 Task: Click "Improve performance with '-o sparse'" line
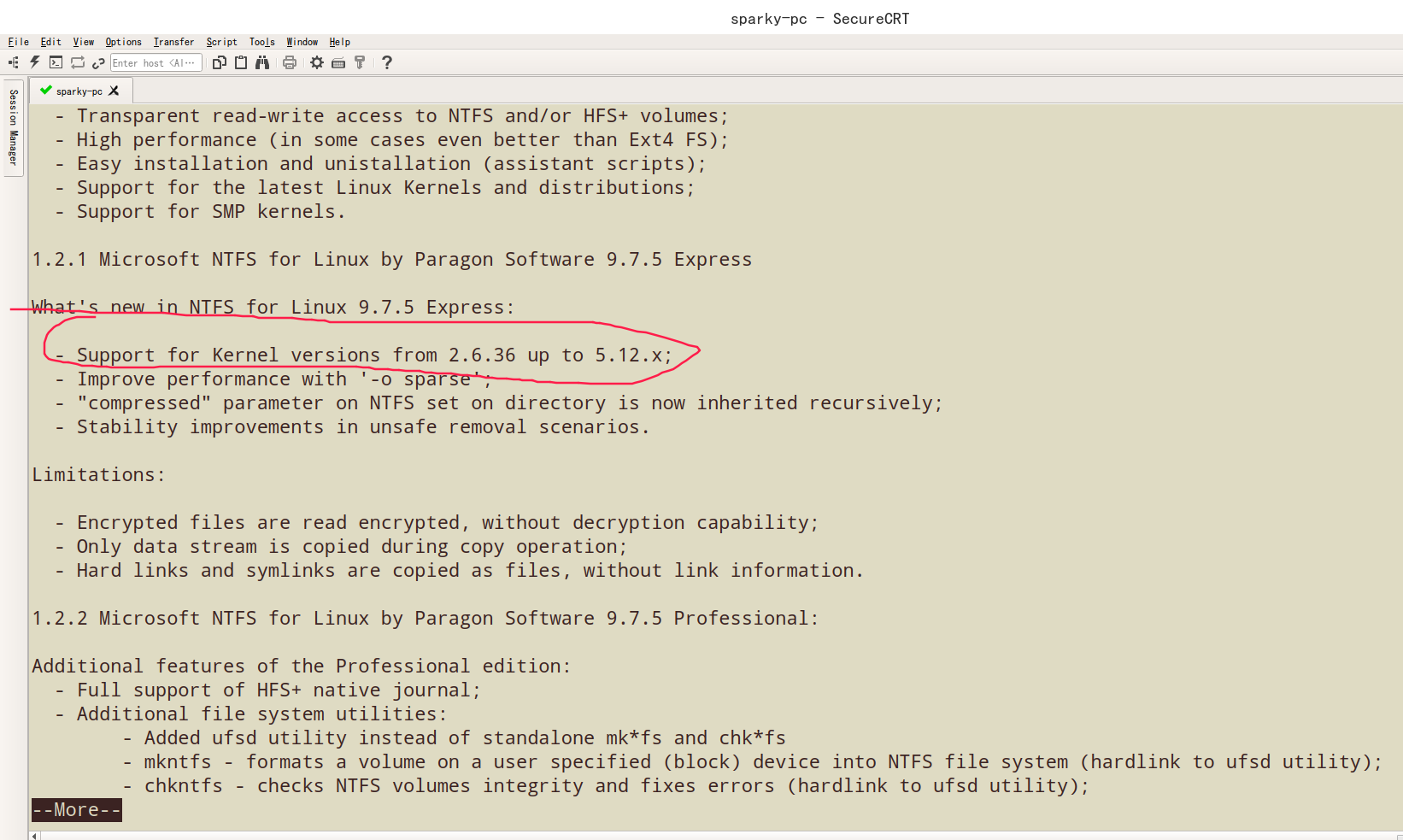273,379
